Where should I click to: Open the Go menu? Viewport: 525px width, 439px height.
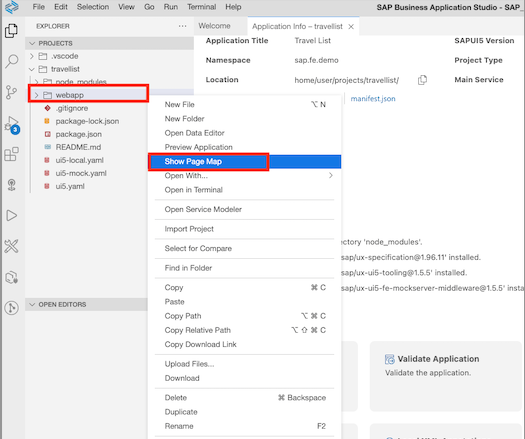pyautogui.click(x=149, y=7)
